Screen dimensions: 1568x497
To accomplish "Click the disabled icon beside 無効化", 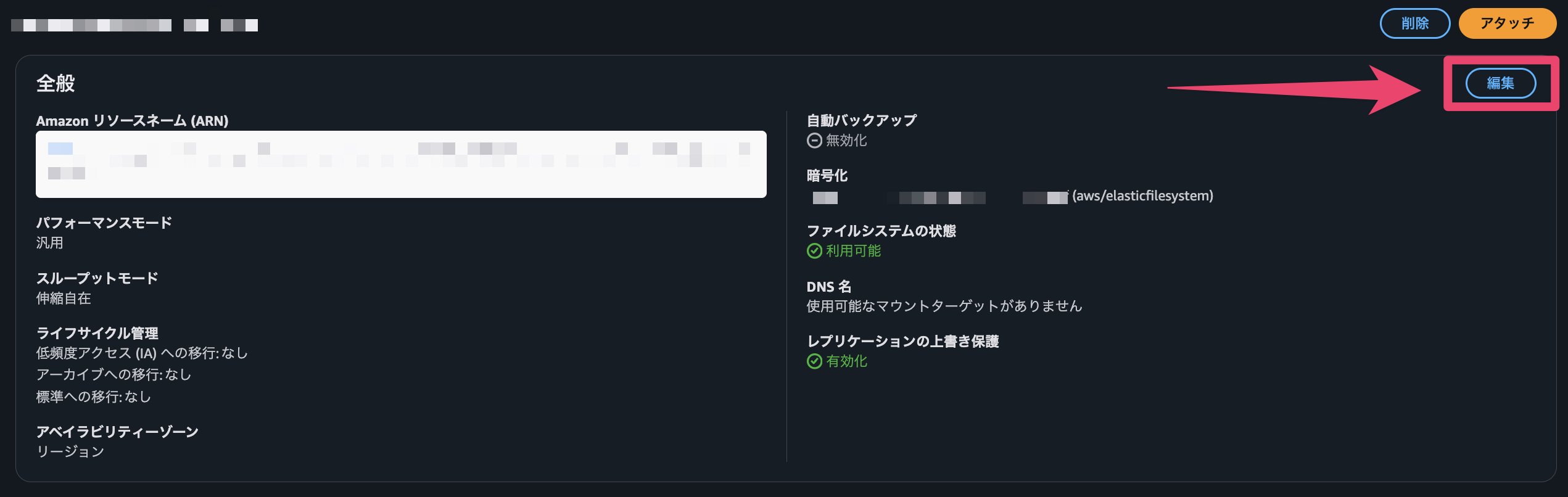I will tap(814, 141).
